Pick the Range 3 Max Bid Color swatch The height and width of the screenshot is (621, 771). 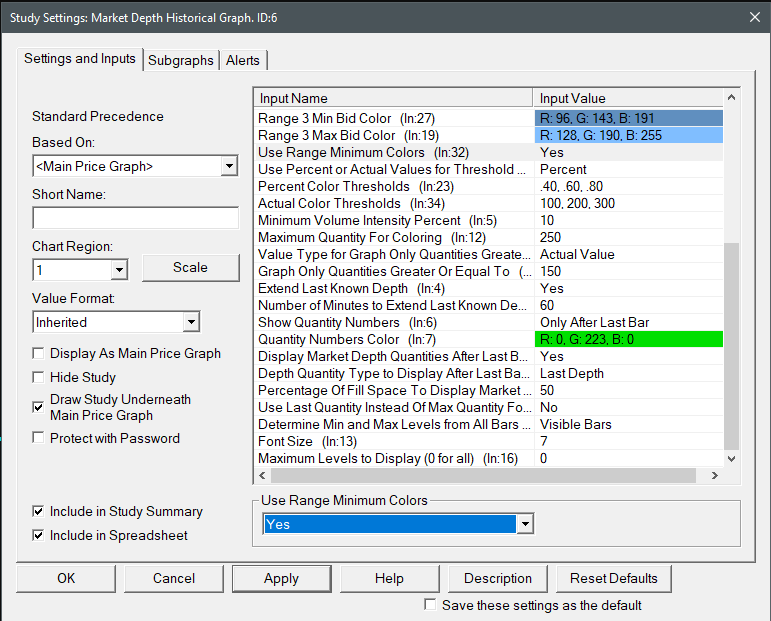click(629, 135)
